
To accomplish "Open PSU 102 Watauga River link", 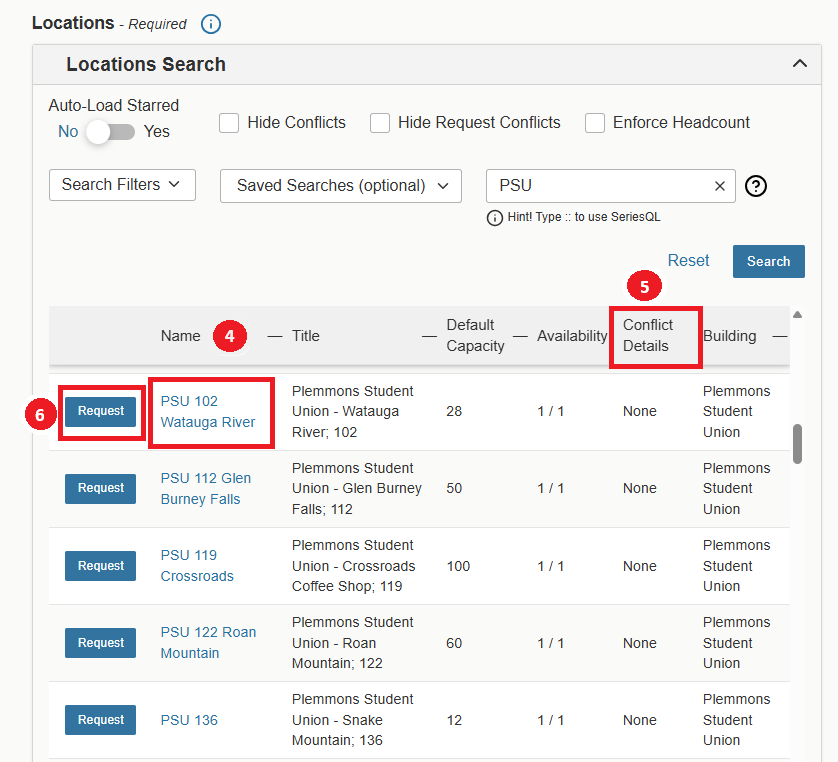I will [208, 411].
